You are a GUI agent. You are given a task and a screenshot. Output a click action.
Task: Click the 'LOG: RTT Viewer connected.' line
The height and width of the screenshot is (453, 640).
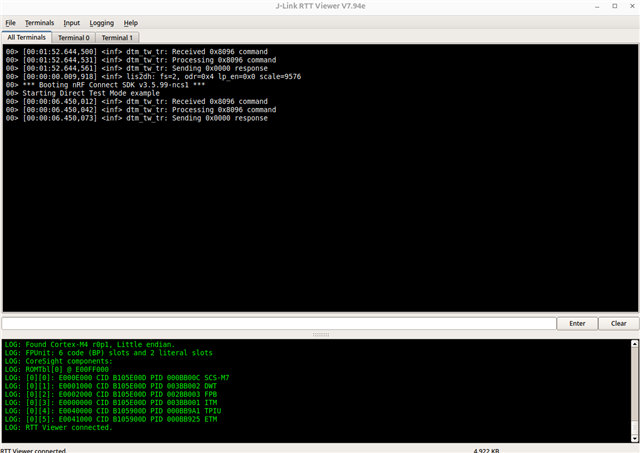pyautogui.click(x=58, y=427)
